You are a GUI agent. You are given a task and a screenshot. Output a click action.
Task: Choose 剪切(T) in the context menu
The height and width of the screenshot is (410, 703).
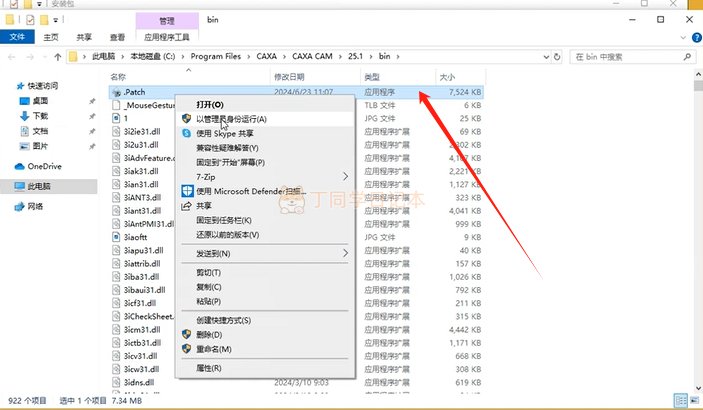(265, 272)
